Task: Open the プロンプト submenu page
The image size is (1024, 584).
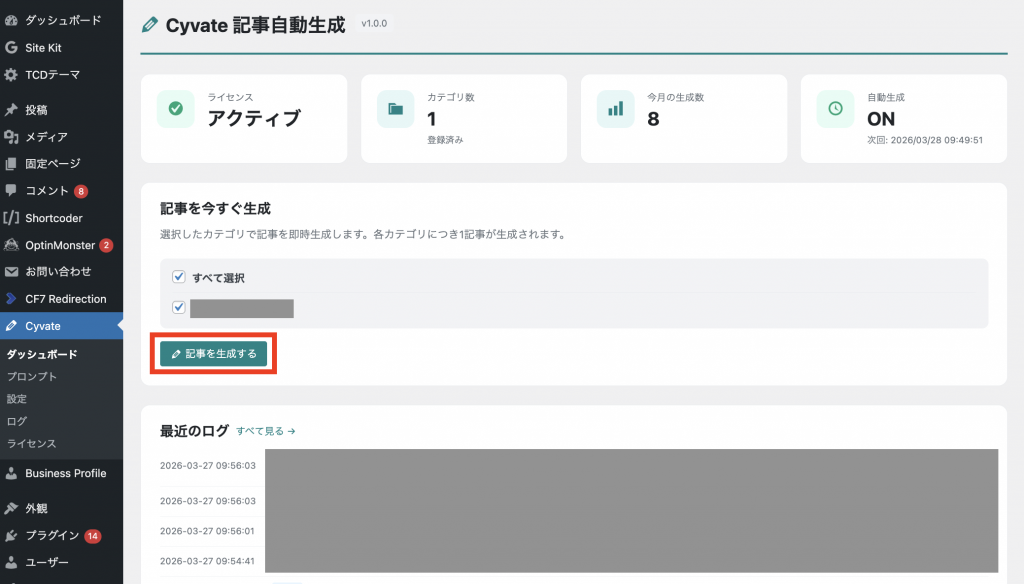Action: pos(32,377)
